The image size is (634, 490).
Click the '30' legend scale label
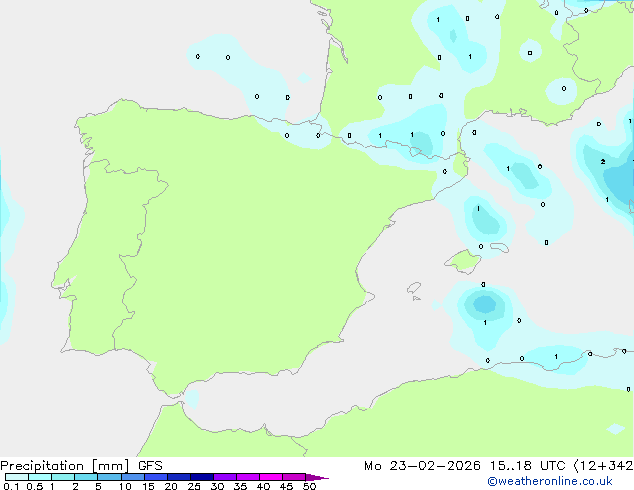click(x=217, y=486)
